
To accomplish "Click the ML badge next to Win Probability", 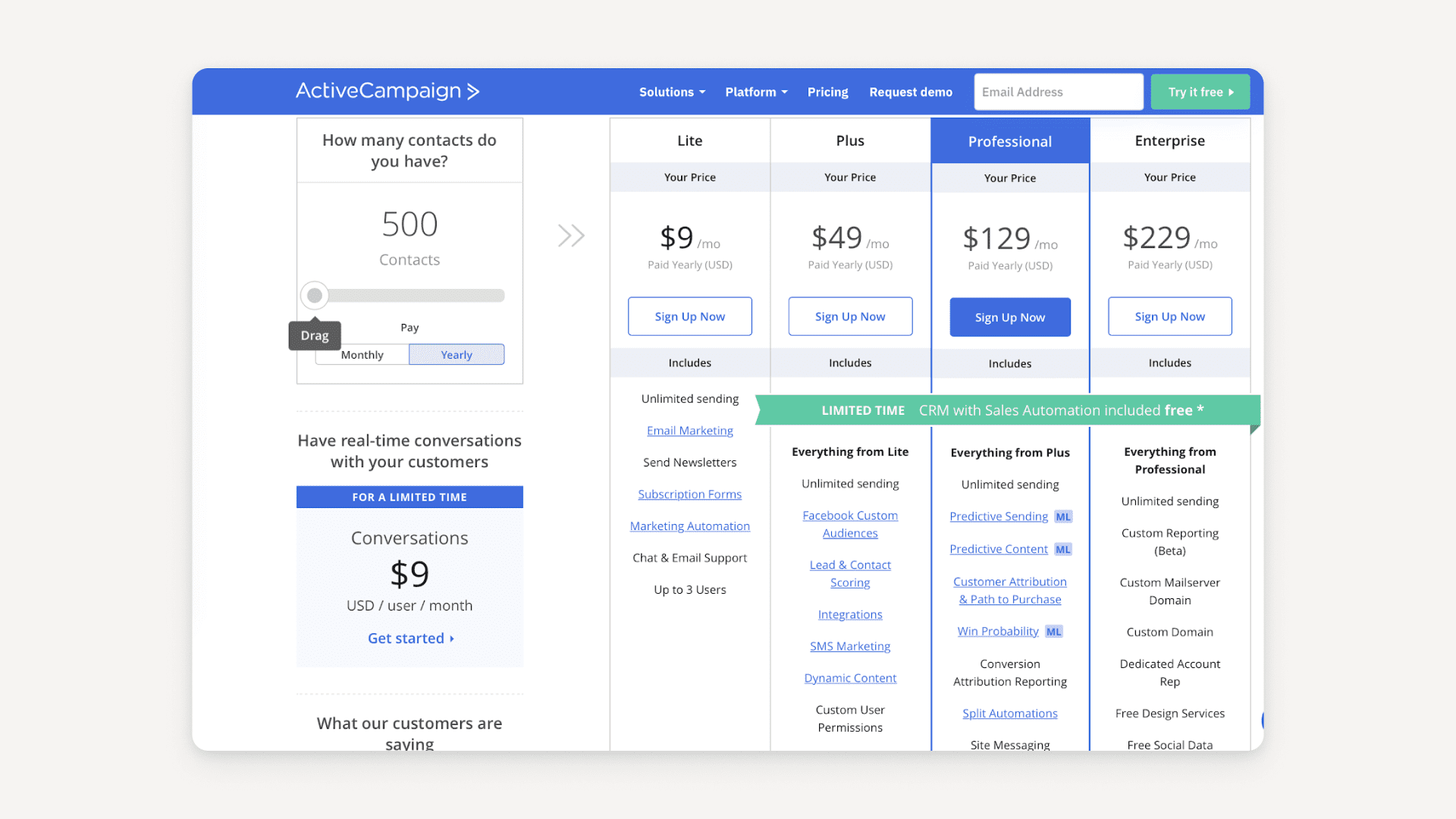I will pyautogui.click(x=1053, y=631).
